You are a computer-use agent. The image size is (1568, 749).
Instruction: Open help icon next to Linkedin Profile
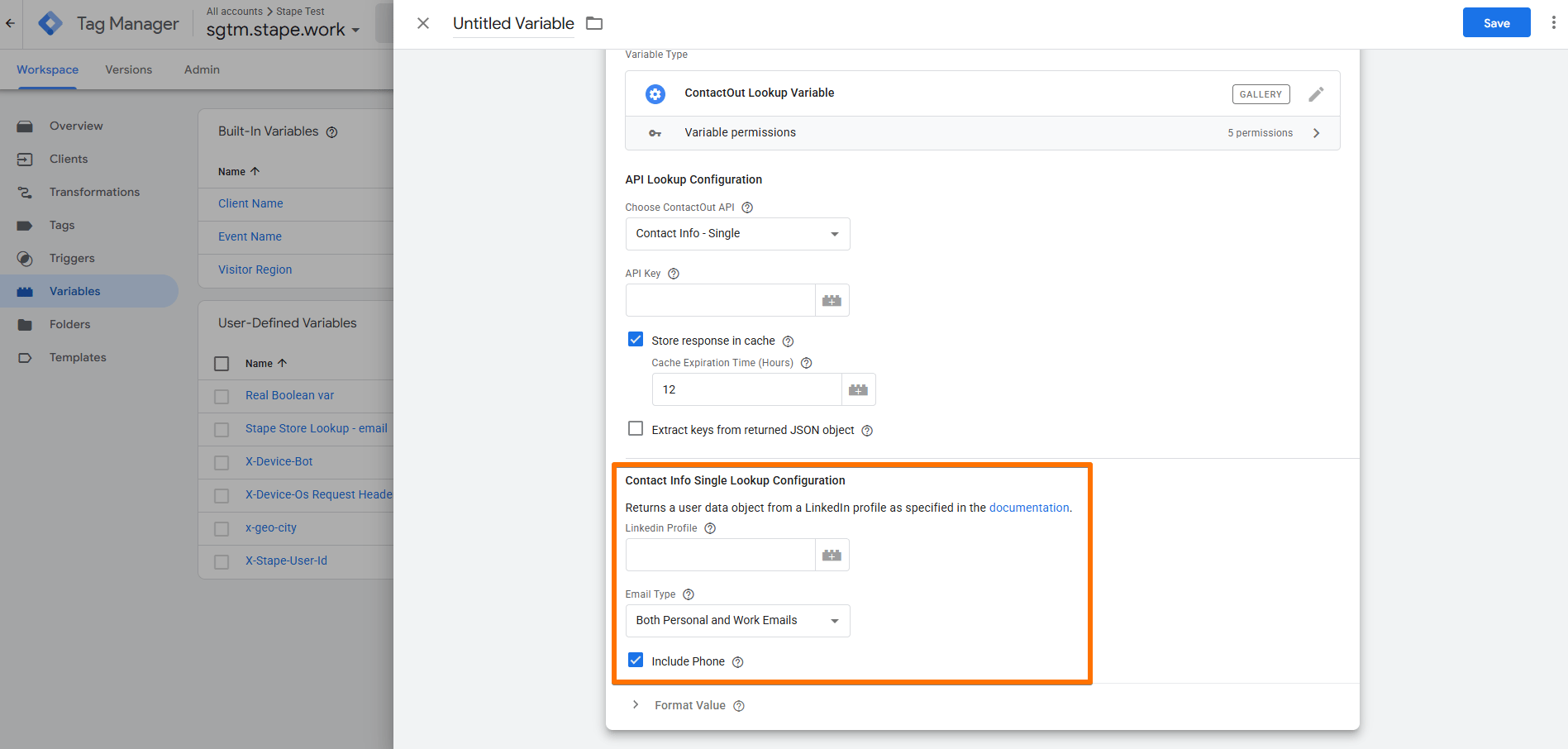[710, 528]
